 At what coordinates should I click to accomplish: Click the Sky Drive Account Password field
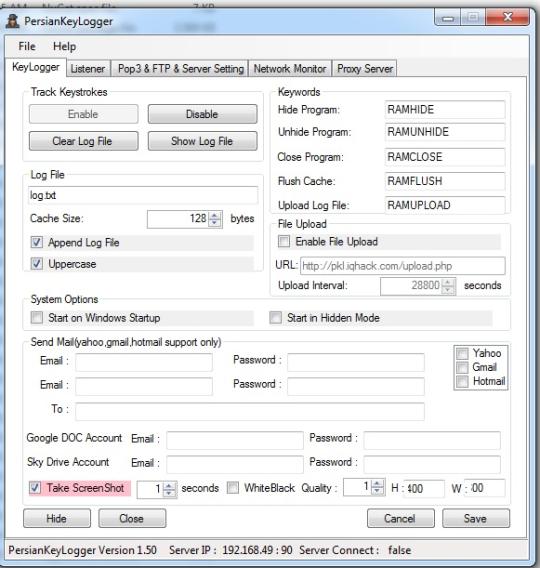pyautogui.click(x=432, y=464)
